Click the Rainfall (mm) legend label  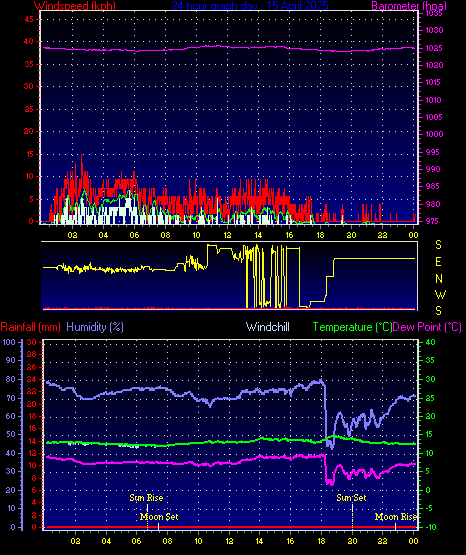coord(30,327)
